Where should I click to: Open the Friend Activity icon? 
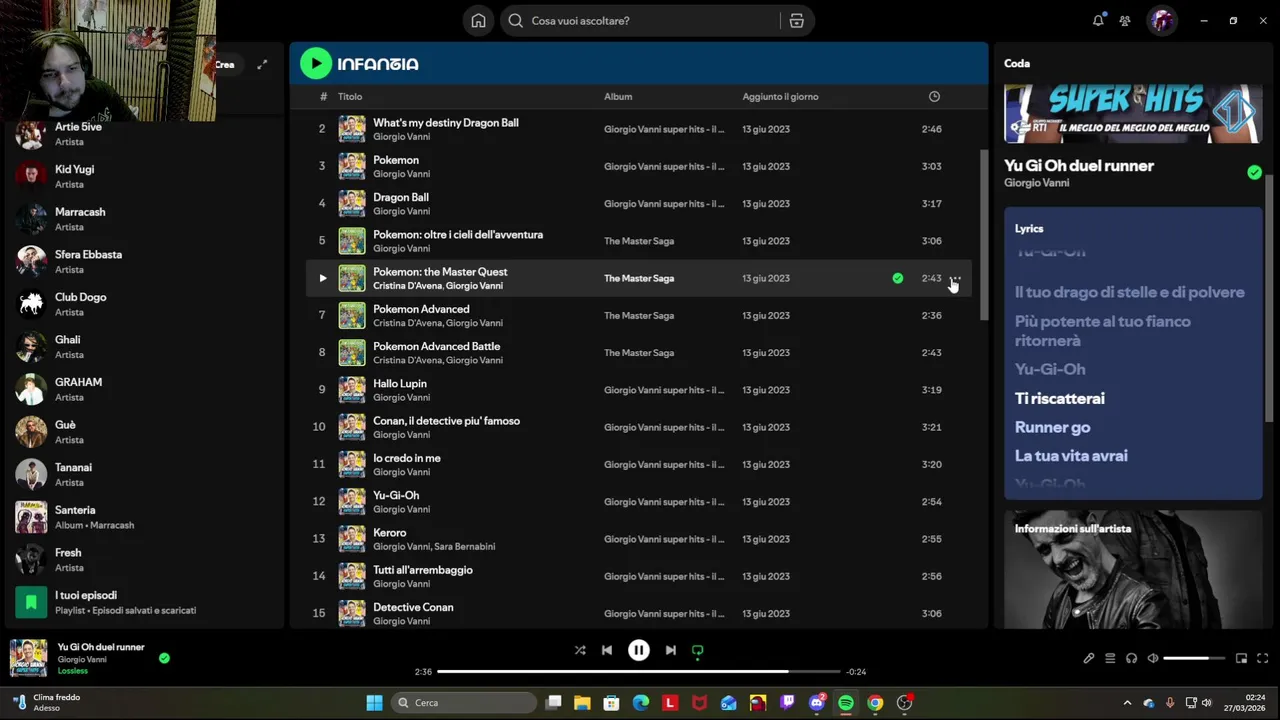(x=1125, y=20)
